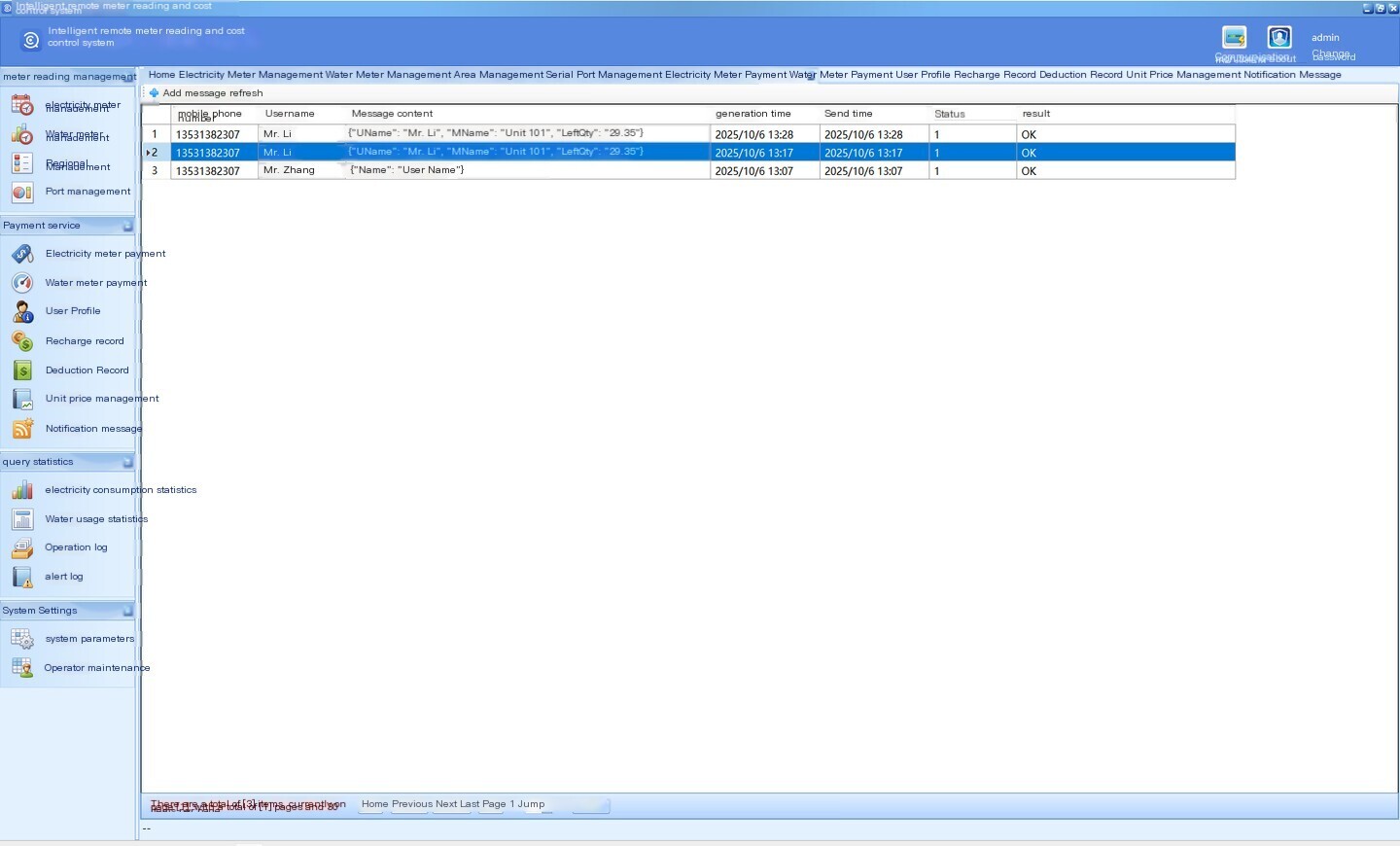Click the alert log icon

(x=22, y=577)
